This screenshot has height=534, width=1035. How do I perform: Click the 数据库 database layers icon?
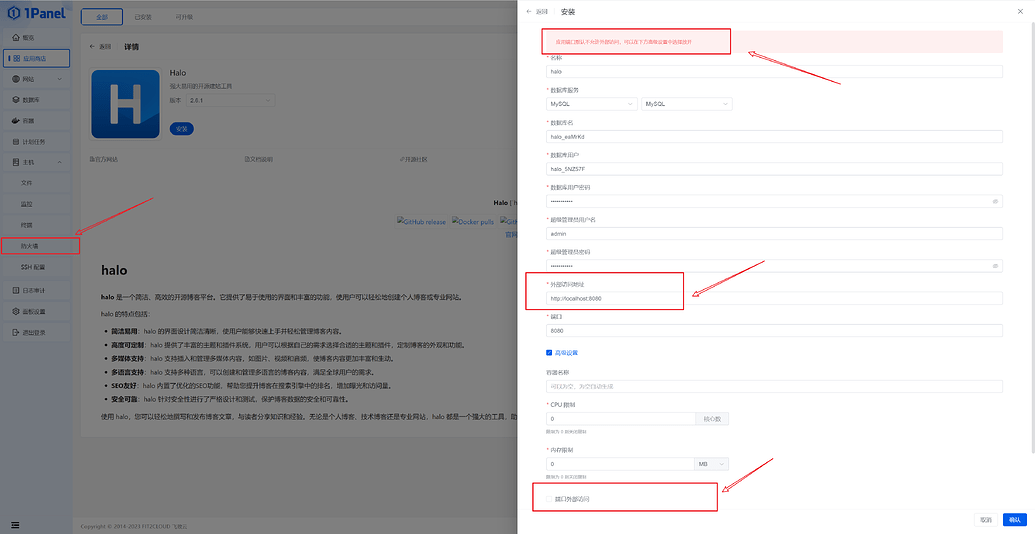[17, 100]
